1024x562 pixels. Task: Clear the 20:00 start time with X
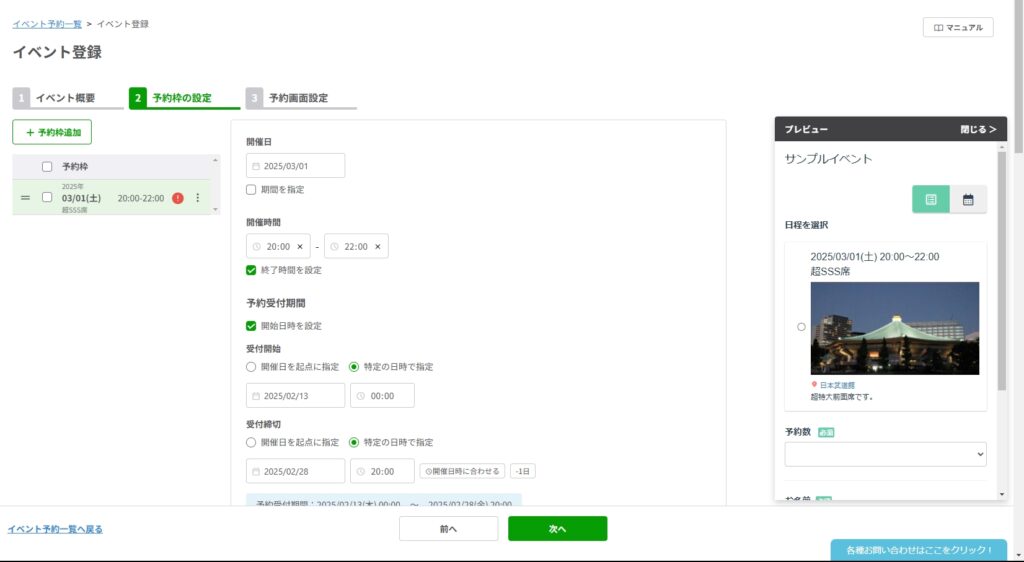(x=300, y=247)
